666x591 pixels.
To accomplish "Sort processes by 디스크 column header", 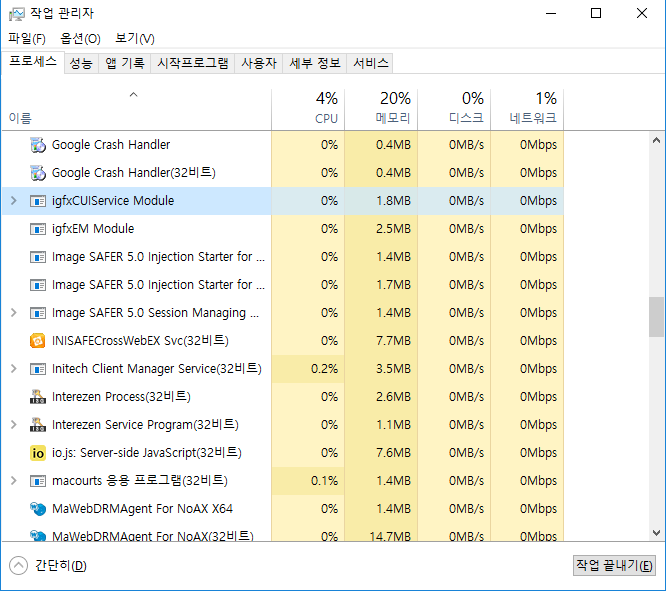I will pos(454,109).
